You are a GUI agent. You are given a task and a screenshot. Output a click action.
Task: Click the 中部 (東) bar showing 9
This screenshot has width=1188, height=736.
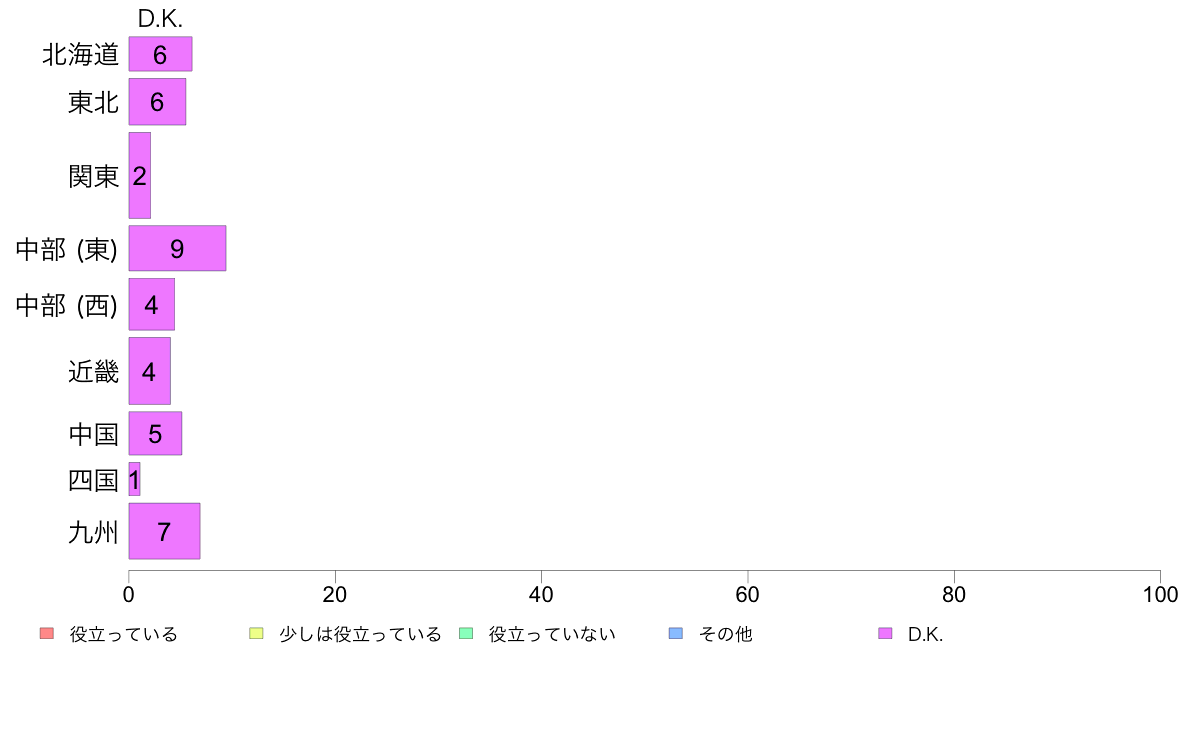coord(177,248)
